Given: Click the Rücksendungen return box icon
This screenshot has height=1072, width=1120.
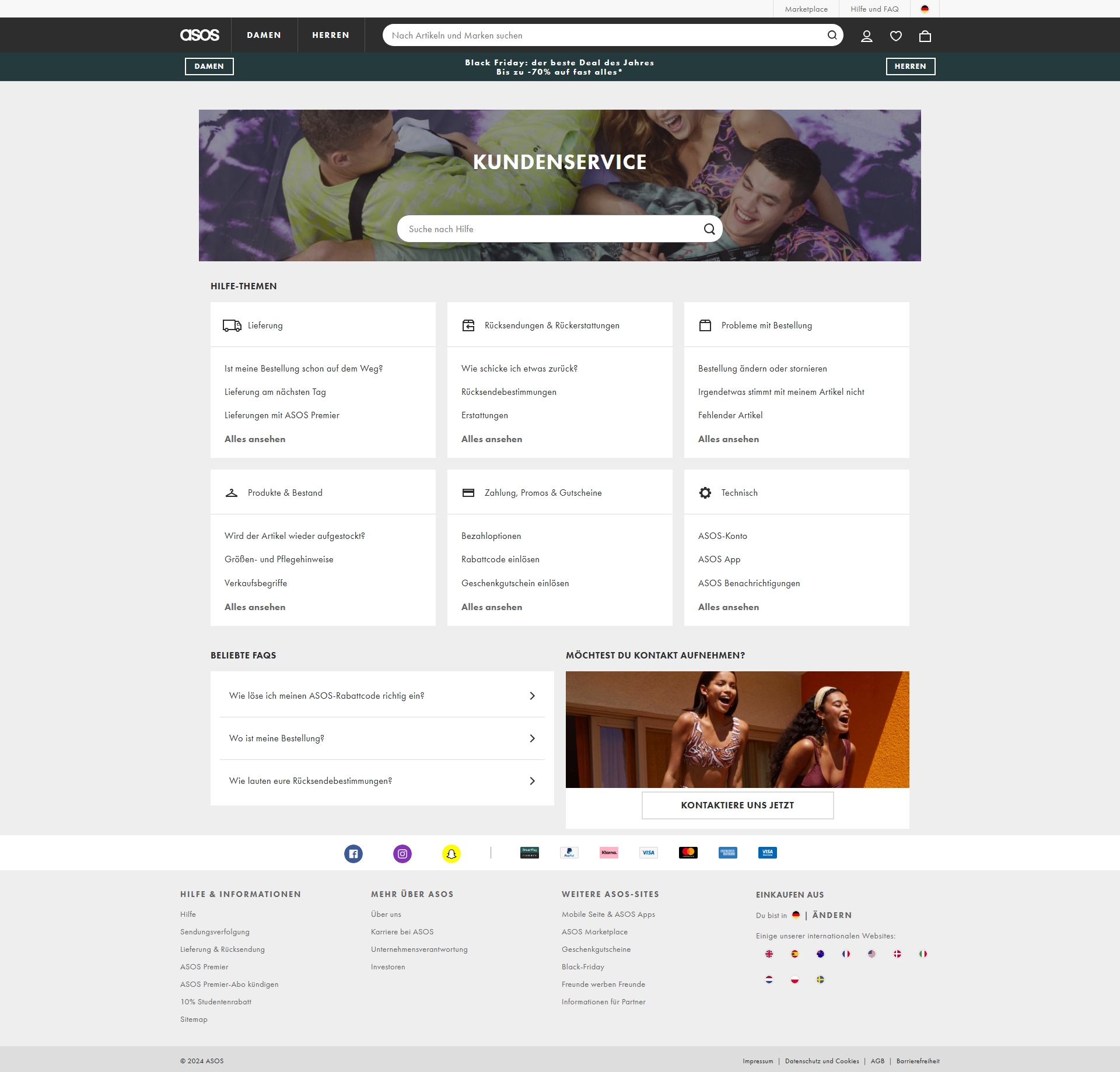Looking at the screenshot, I should tap(468, 325).
